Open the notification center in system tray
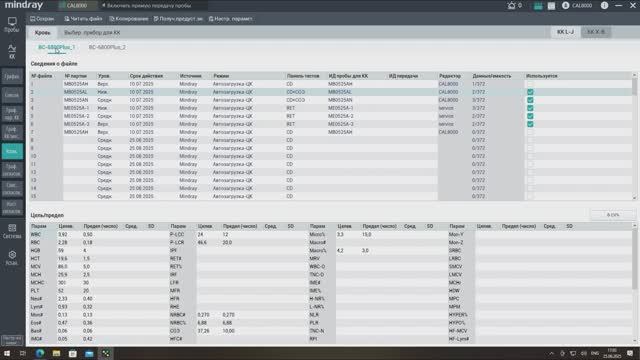The height and width of the screenshot is (360, 640). pyautogui.click(x=630, y=353)
